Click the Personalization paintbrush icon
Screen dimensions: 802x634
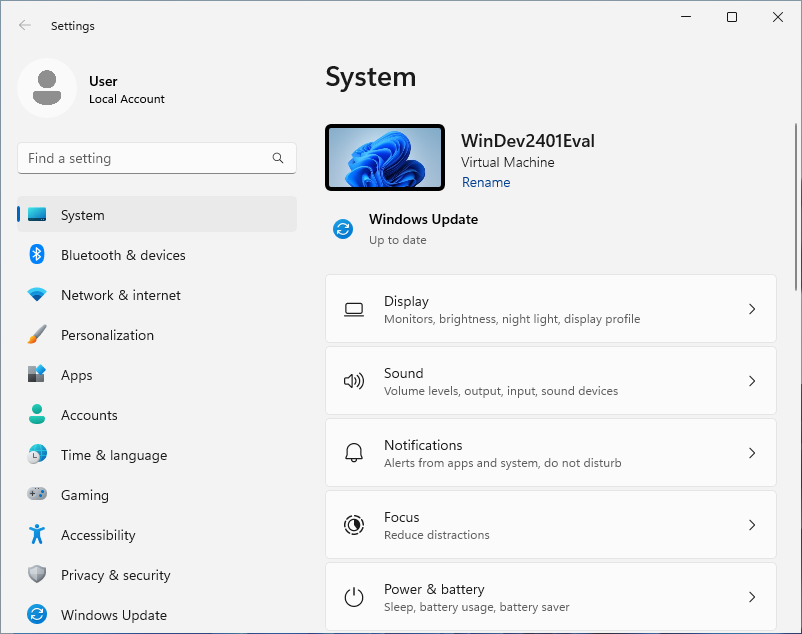[x=37, y=335]
